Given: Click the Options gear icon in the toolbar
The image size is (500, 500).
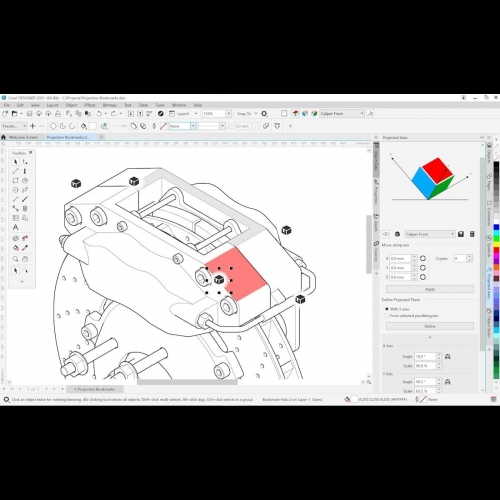Looking at the screenshot, I should [x=264, y=114].
